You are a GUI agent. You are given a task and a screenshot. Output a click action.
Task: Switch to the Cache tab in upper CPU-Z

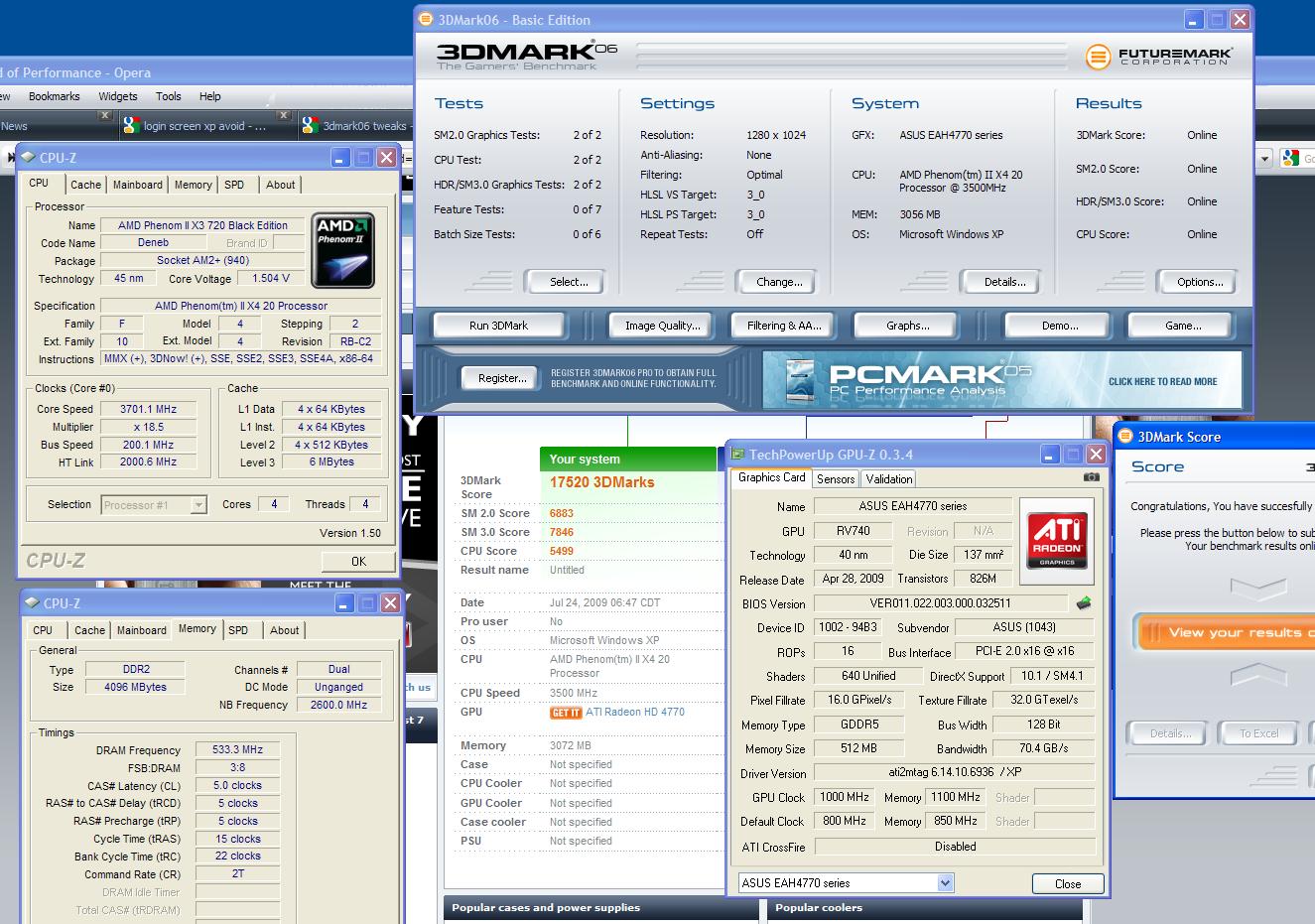click(85, 185)
